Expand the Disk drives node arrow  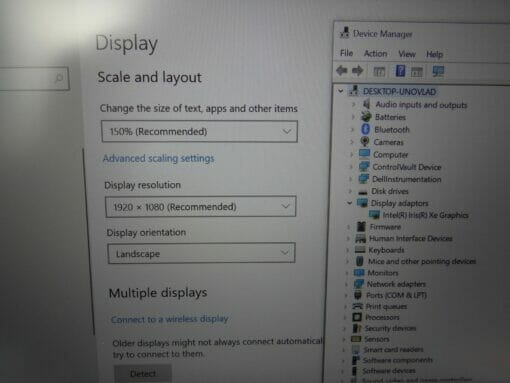pos(350,191)
